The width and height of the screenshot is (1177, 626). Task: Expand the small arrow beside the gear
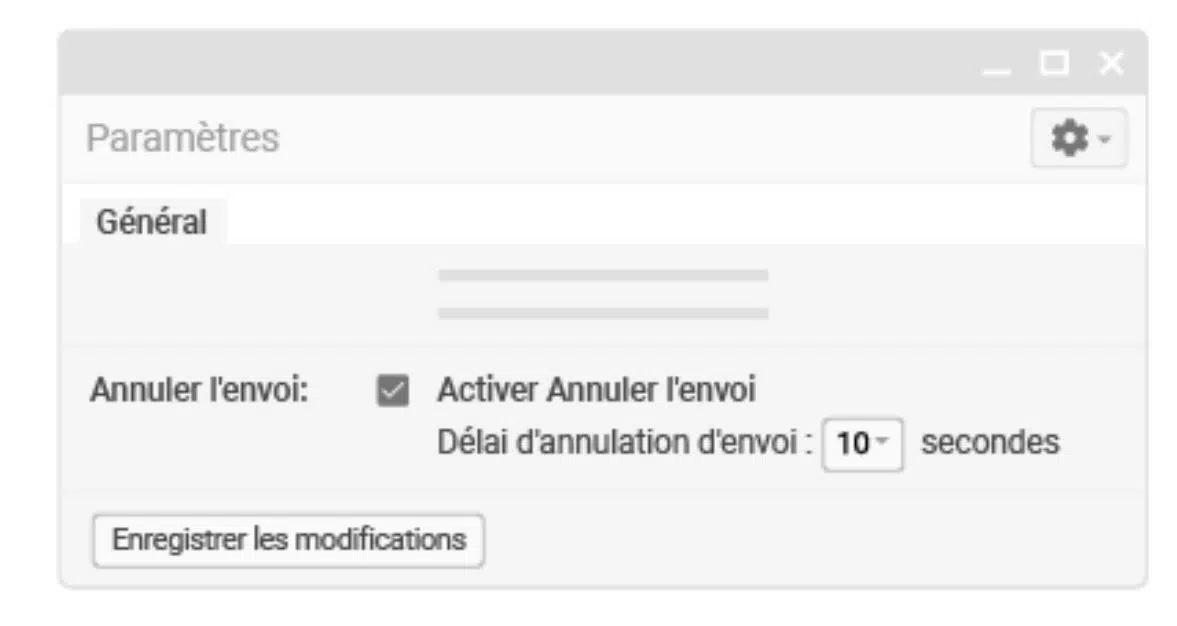(1104, 139)
